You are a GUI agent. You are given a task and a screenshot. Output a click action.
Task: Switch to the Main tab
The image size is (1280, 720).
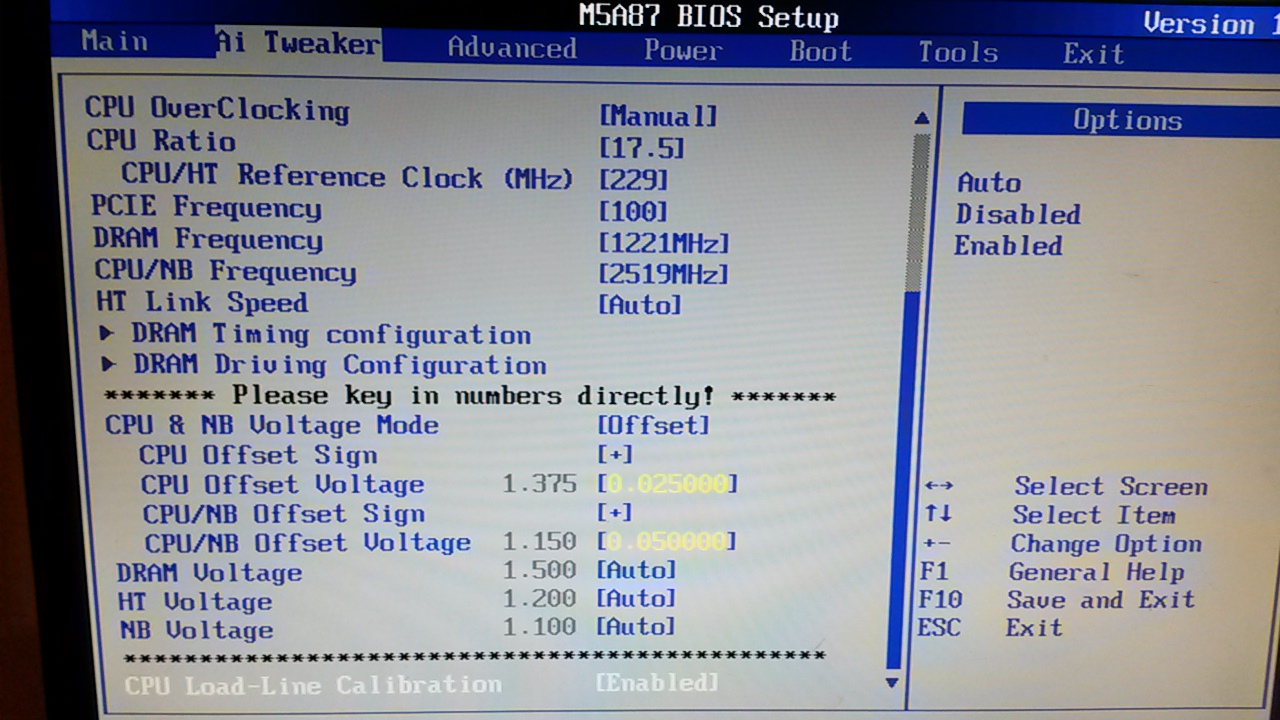pyautogui.click(x=114, y=41)
